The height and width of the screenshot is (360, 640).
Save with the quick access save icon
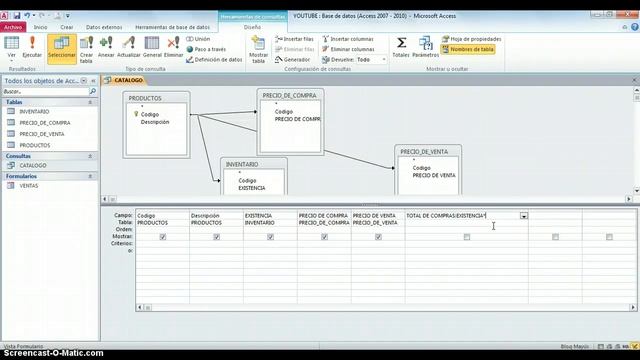(17, 16)
